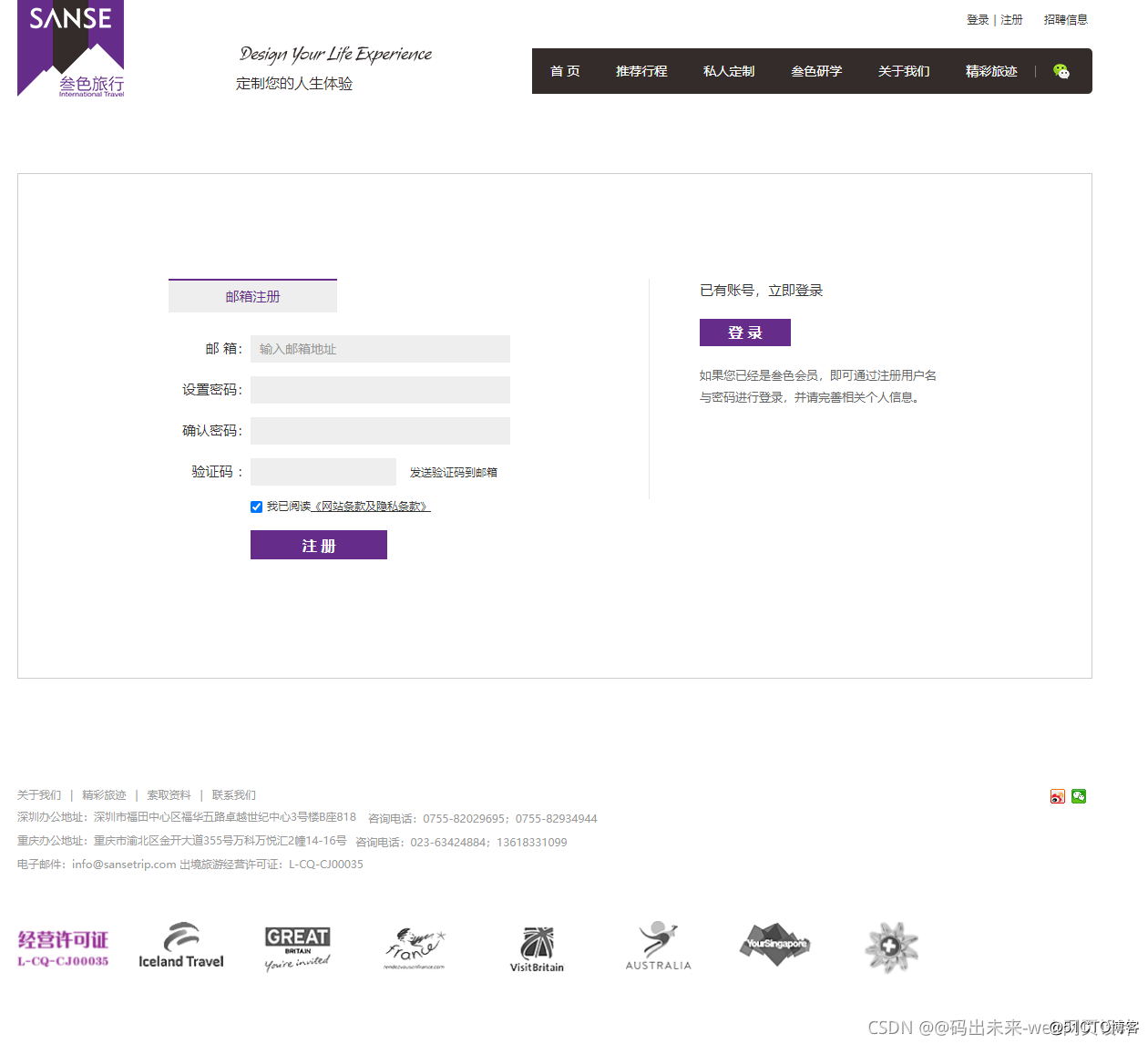Select the 邮箱注册 tab

tap(252, 296)
